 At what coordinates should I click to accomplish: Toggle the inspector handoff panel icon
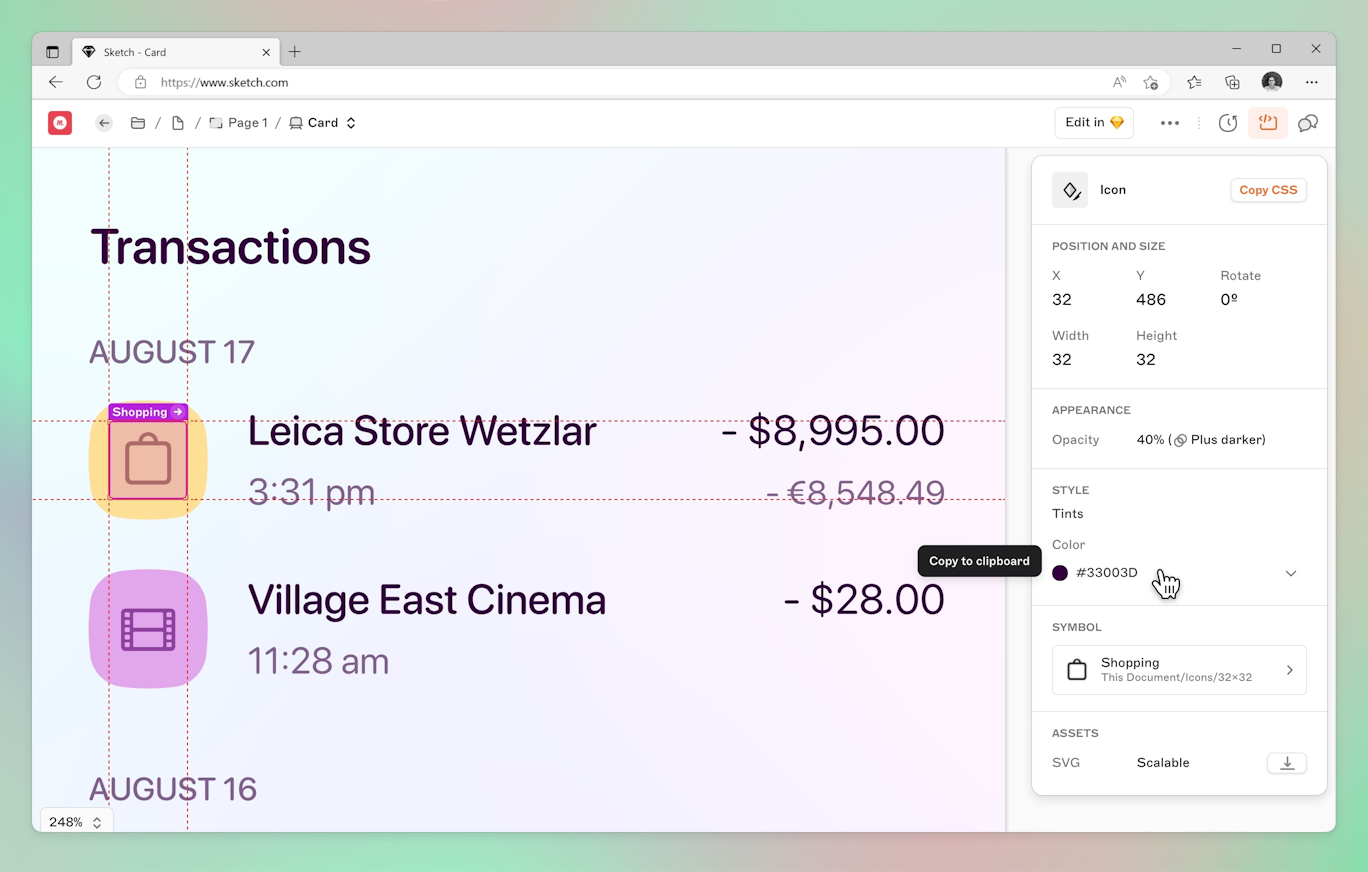pyautogui.click(x=1268, y=123)
